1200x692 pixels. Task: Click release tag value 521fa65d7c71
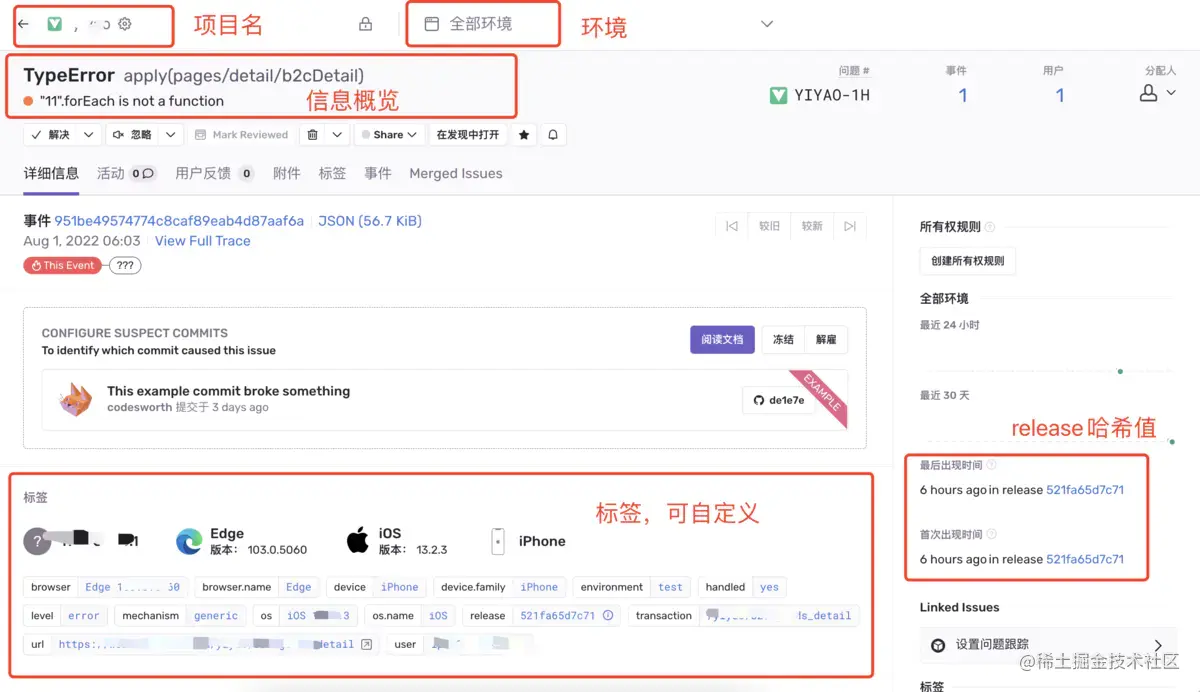click(x=557, y=615)
